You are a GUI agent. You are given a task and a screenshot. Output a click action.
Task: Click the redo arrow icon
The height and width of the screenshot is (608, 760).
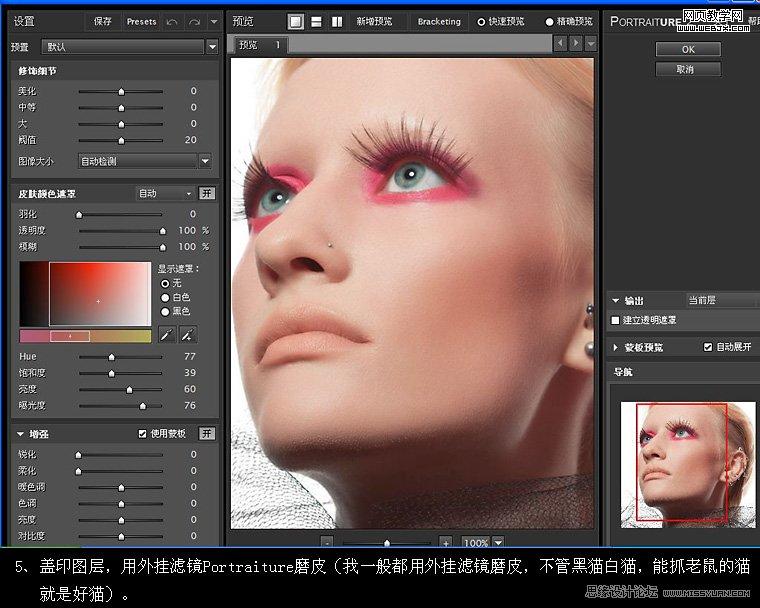point(194,22)
